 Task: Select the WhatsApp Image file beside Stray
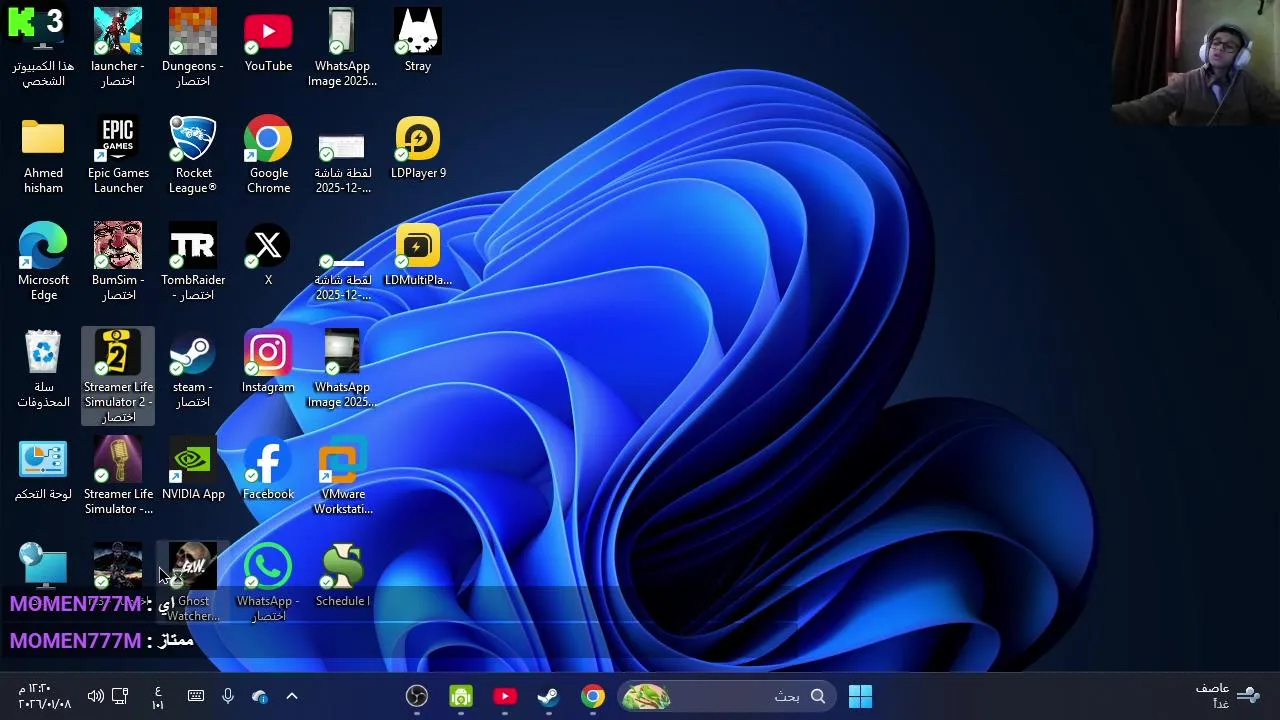342,47
